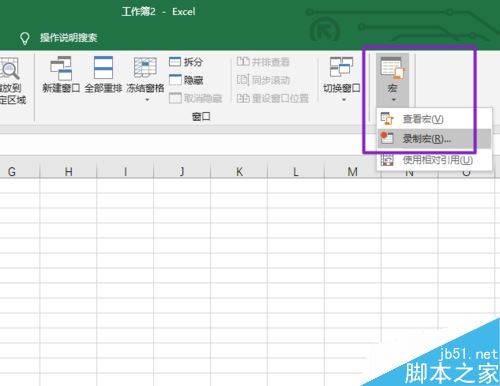The image size is (500, 386).
Task: Select View Macros (查看宏) menu item
Action: 434,119
